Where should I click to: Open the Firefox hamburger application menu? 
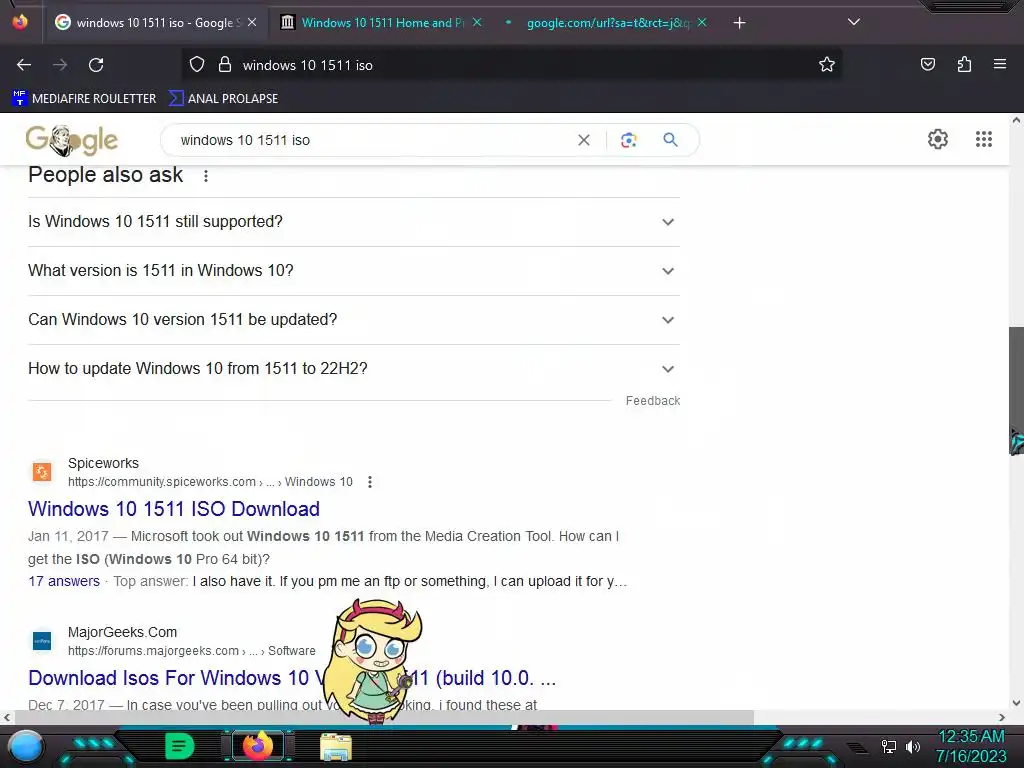999,64
